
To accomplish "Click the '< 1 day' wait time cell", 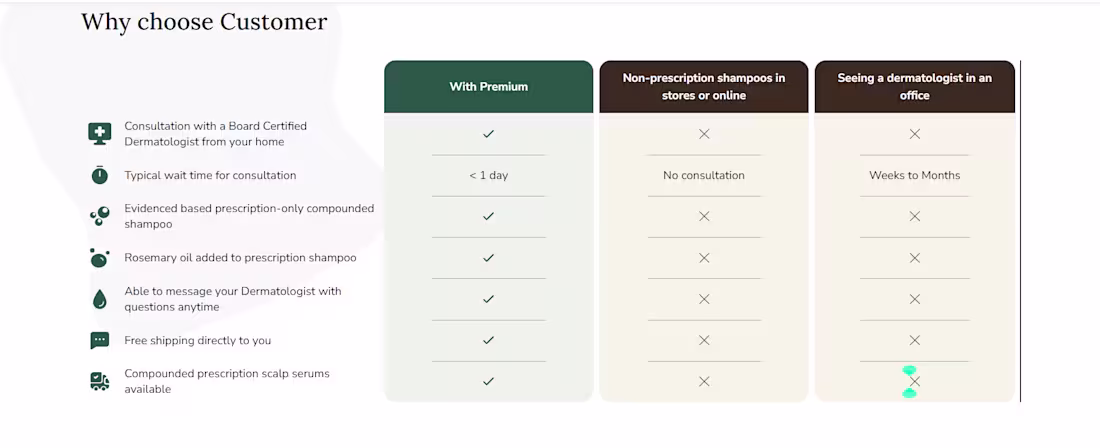I will [x=489, y=175].
